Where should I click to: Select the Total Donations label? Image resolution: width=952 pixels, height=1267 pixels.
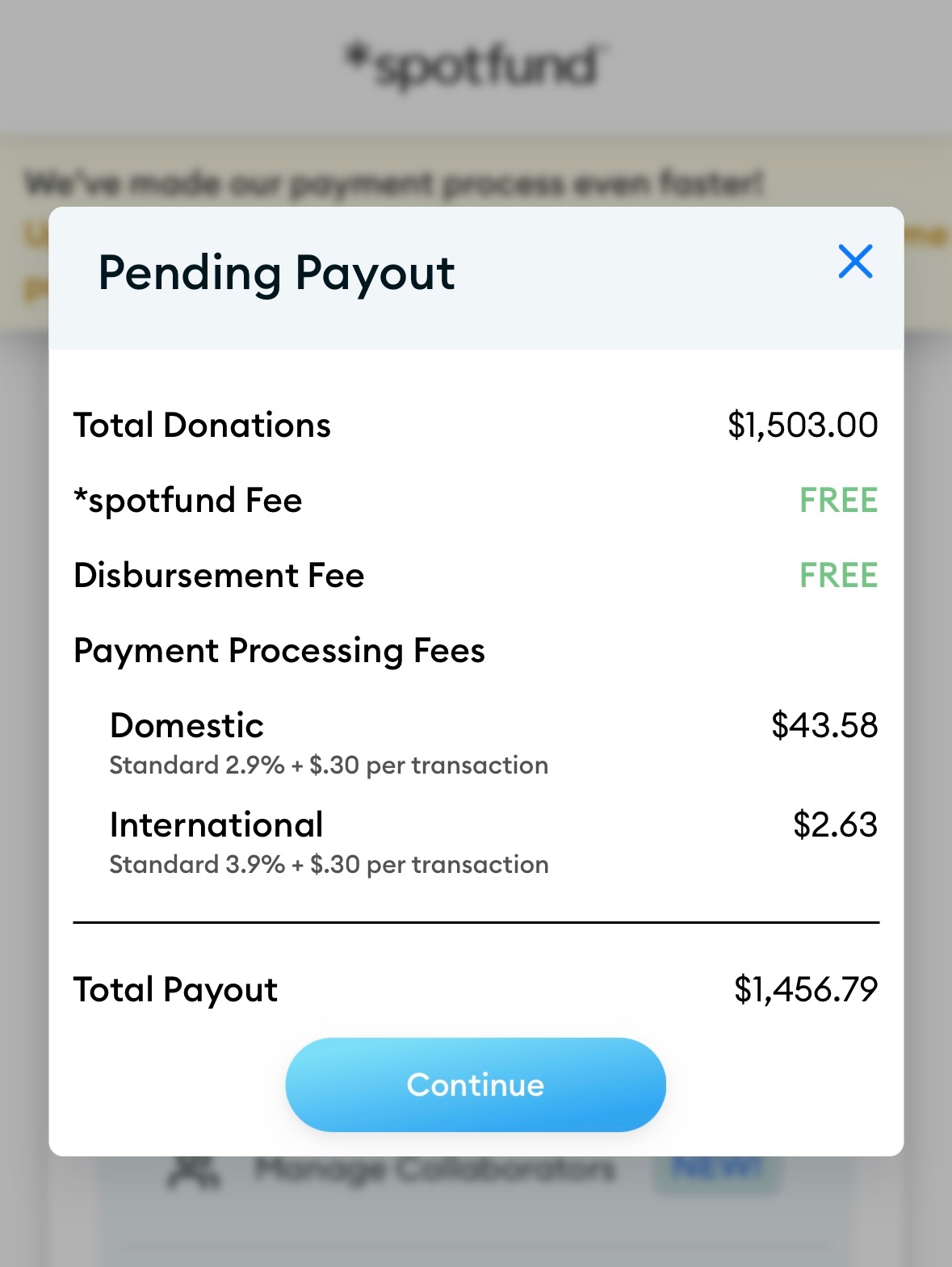pos(202,426)
